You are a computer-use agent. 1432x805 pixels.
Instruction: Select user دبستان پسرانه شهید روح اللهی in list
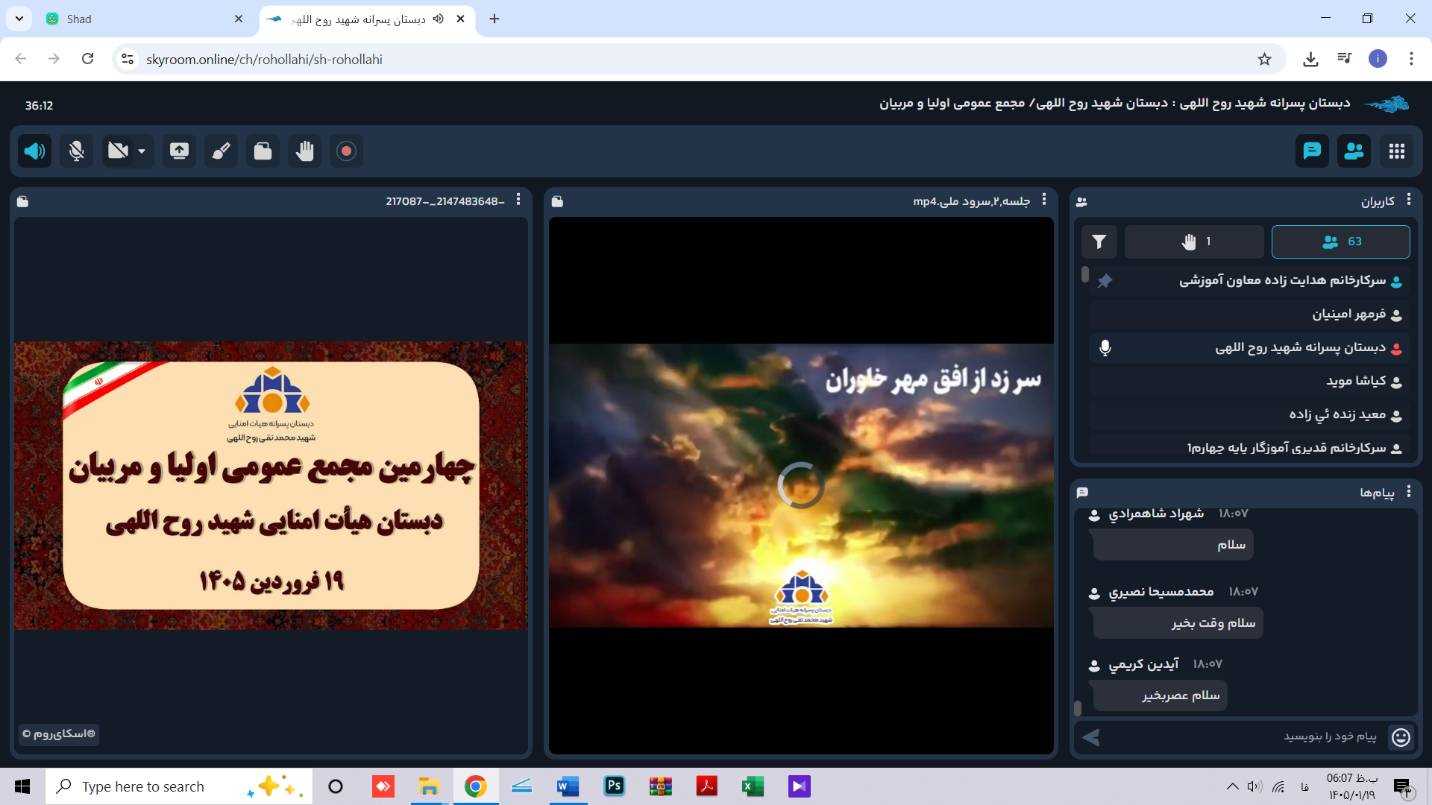[x=1248, y=347]
